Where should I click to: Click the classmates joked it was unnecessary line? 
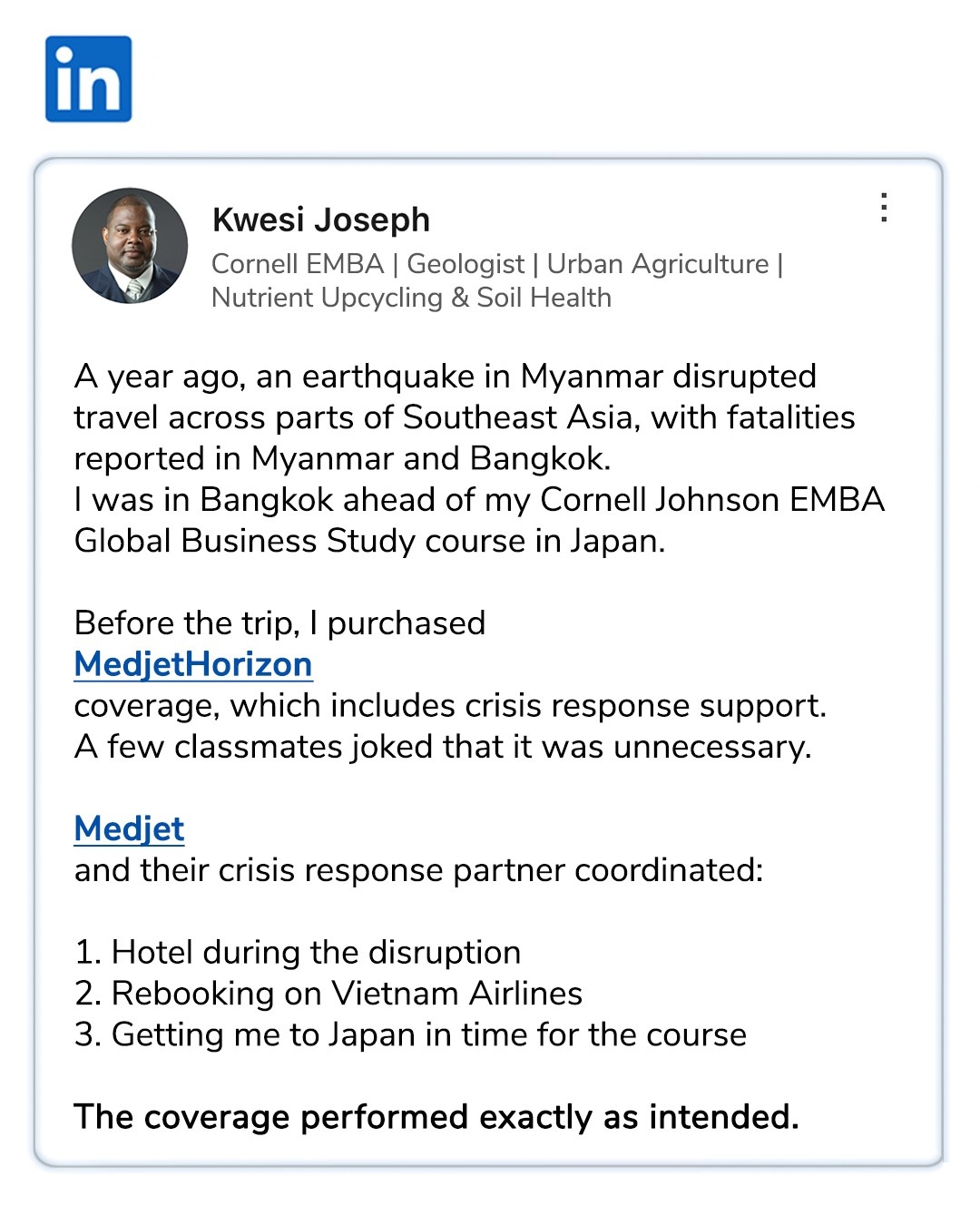click(x=444, y=747)
